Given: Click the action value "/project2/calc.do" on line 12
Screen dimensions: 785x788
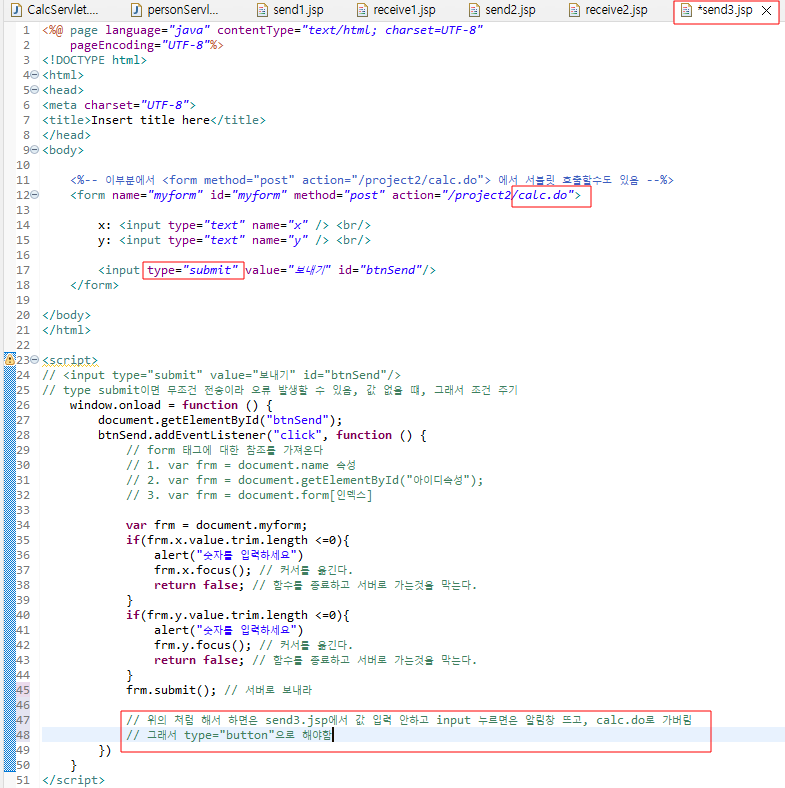Looking at the screenshot, I should tap(507, 195).
